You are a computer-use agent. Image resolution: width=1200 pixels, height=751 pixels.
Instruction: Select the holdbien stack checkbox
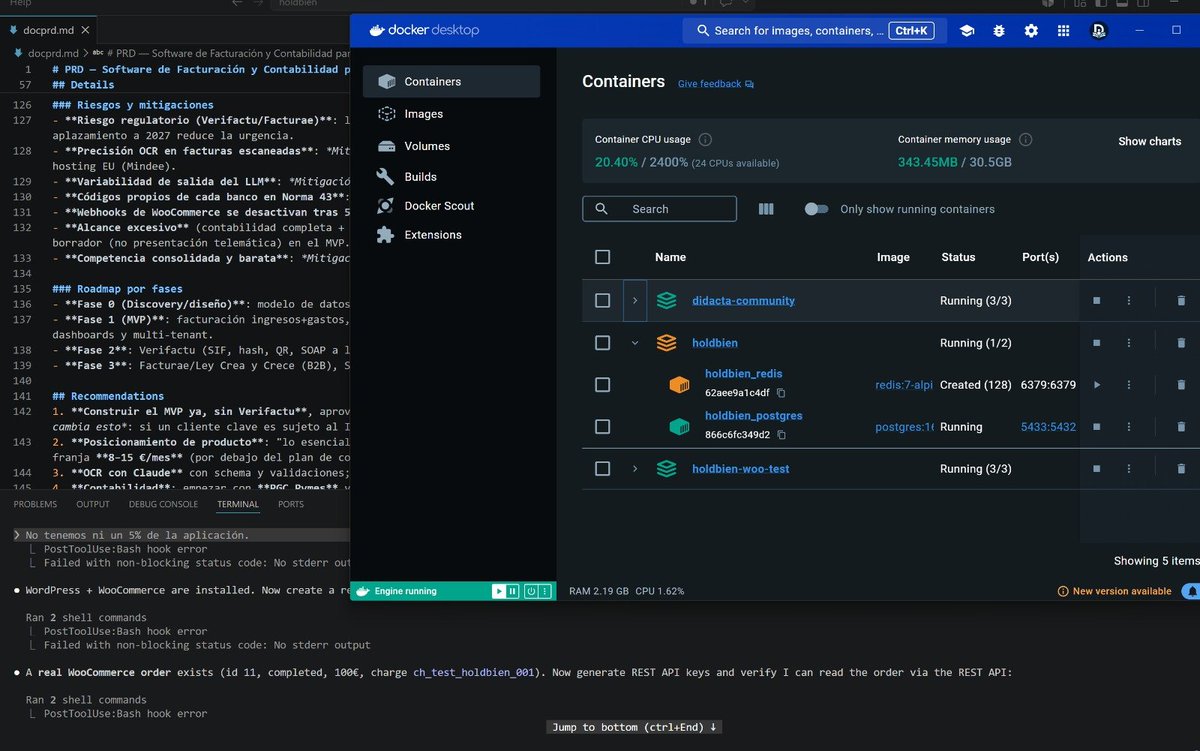click(602, 343)
